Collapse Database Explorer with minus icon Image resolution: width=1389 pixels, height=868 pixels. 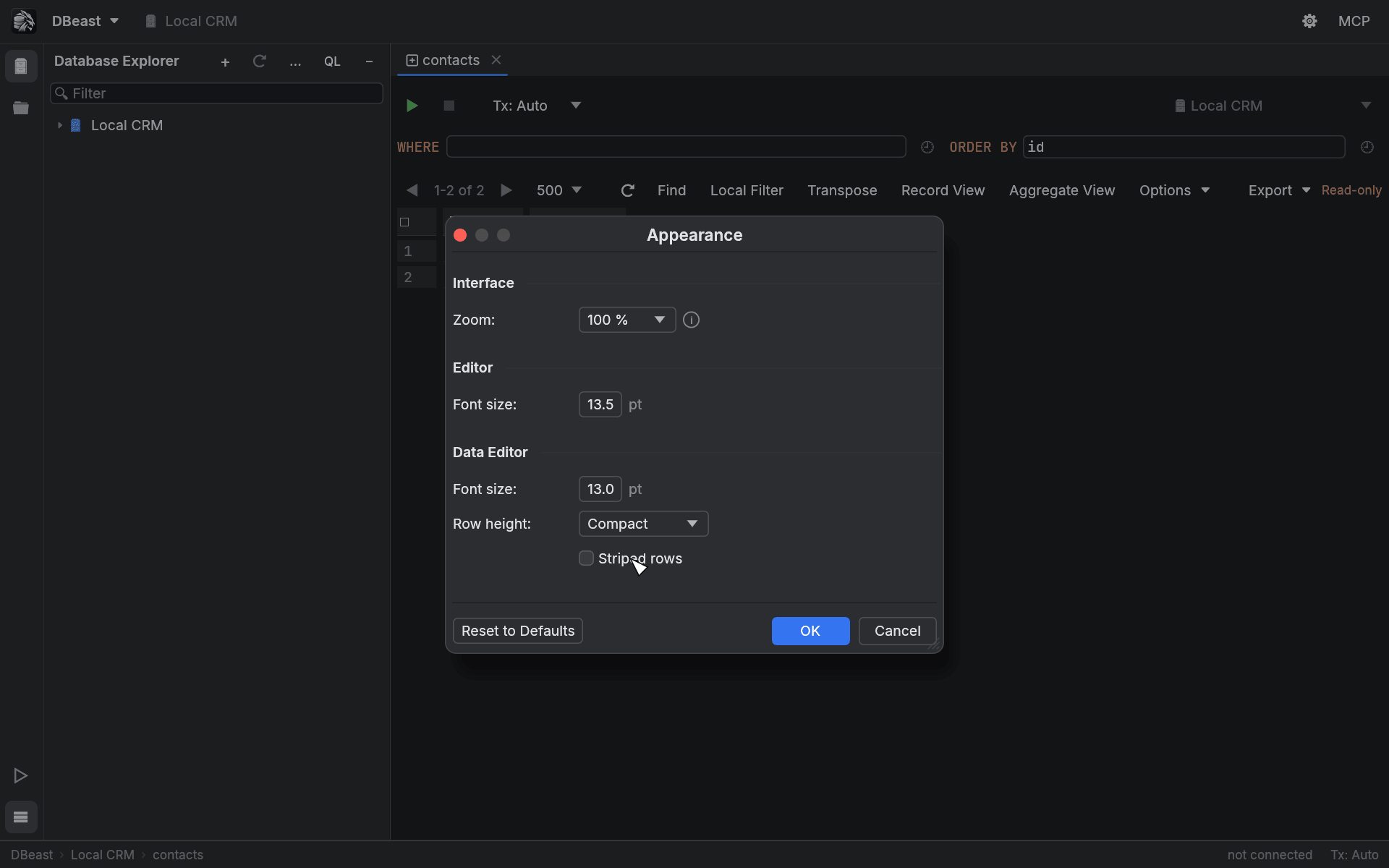[x=369, y=62]
